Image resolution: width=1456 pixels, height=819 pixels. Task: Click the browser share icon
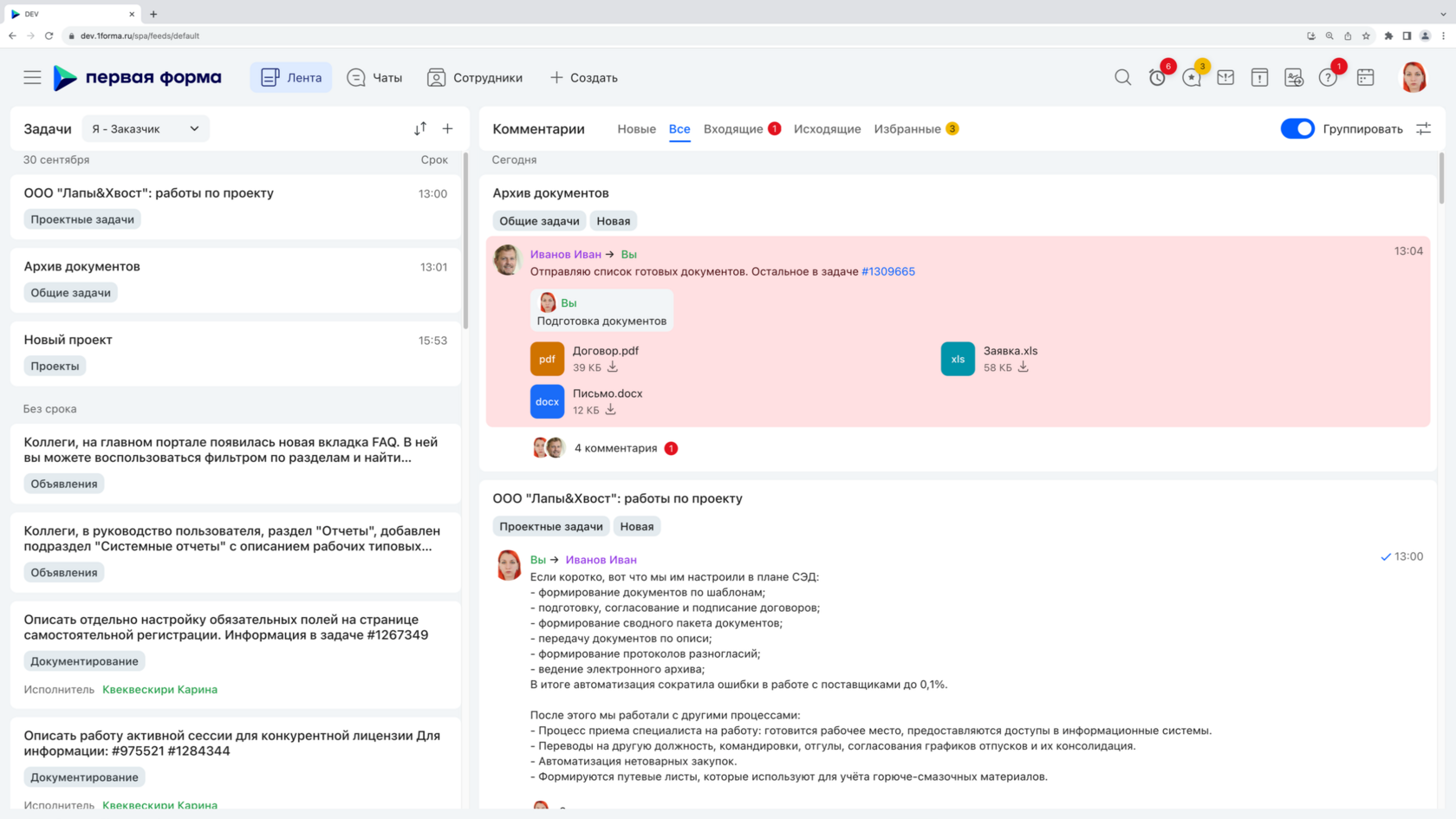1348,36
